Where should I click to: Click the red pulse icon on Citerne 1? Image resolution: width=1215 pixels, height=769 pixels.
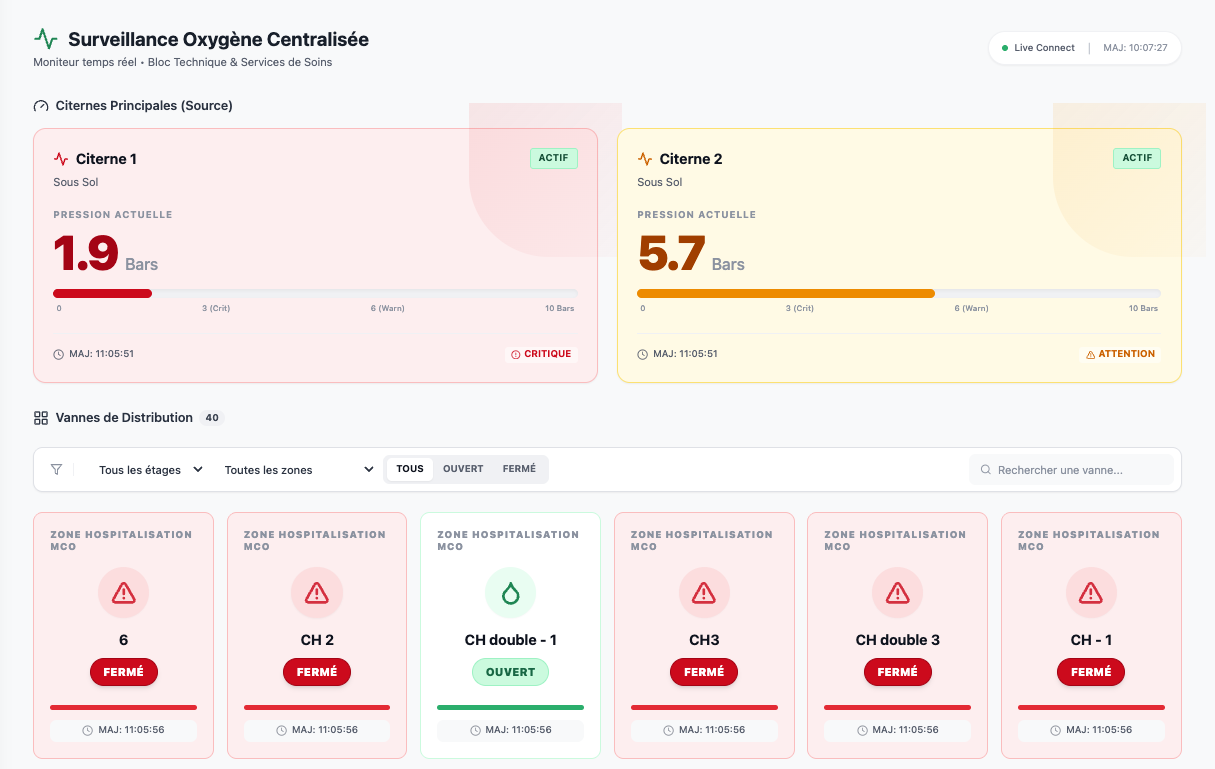coord(61,159)
